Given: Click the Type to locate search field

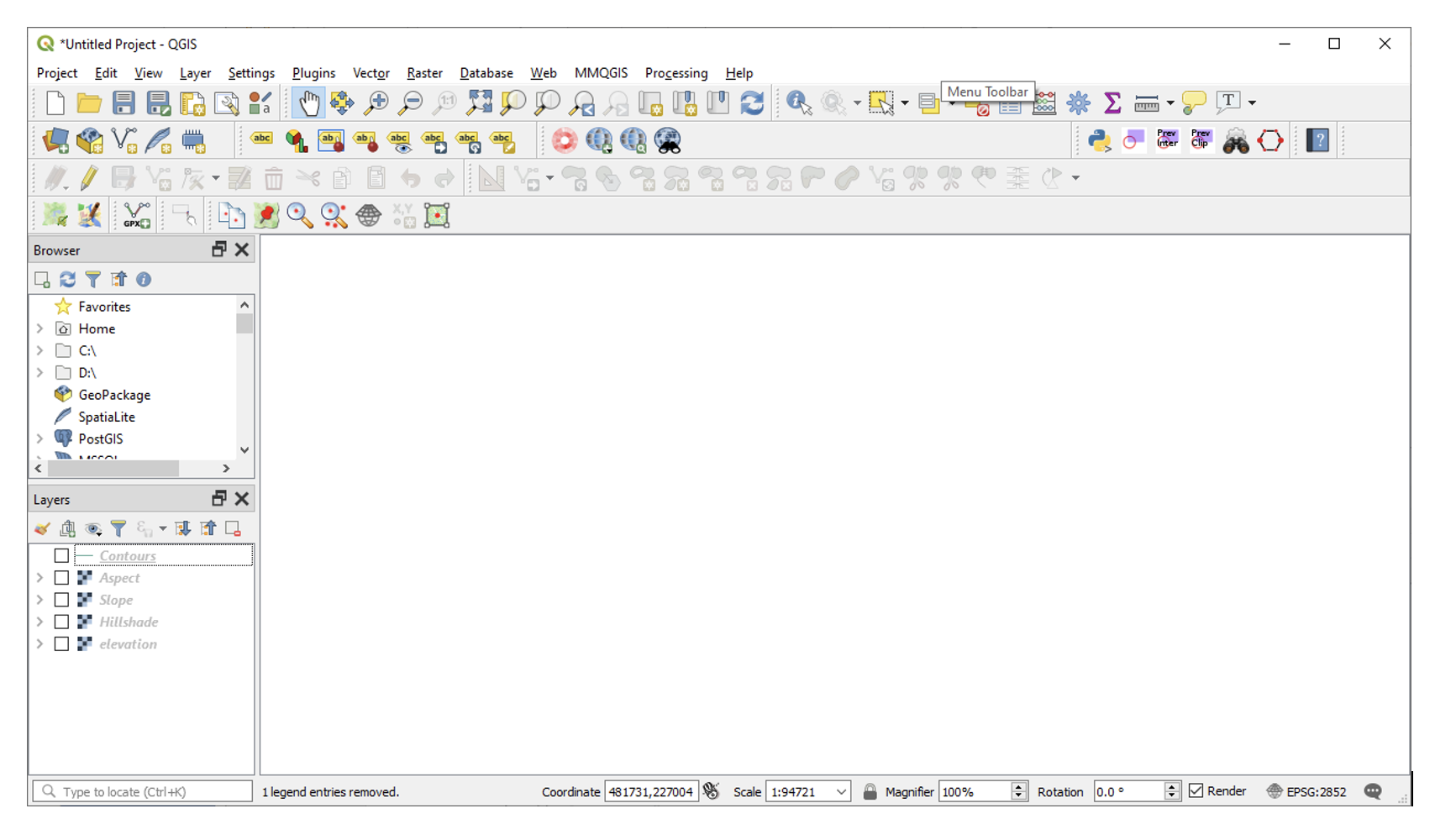Looking at the screenshot, I should click(x=143, y=791).
